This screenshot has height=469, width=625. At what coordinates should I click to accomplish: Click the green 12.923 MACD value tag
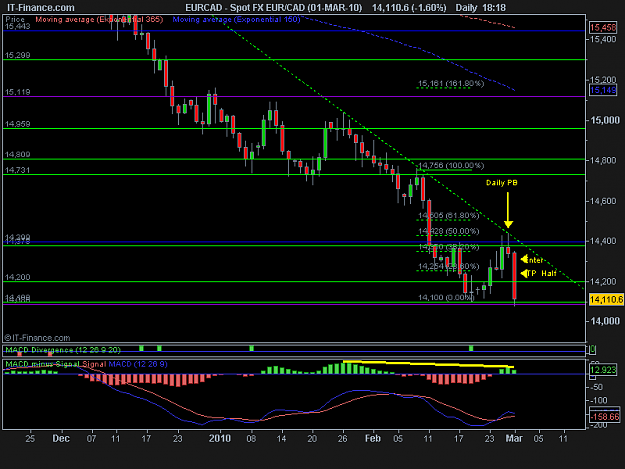[603, 370]
